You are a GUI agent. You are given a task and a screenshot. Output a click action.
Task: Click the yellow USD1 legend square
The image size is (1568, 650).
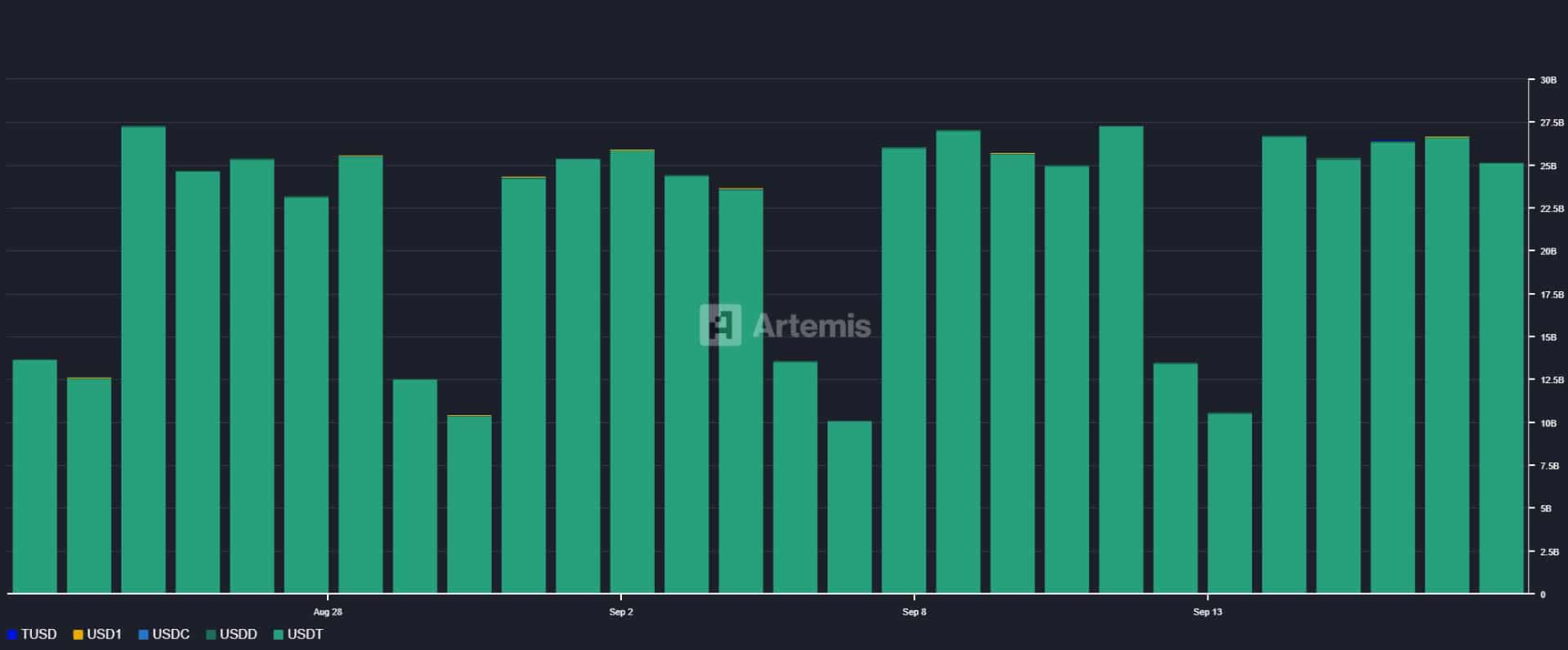coord(78,635)
